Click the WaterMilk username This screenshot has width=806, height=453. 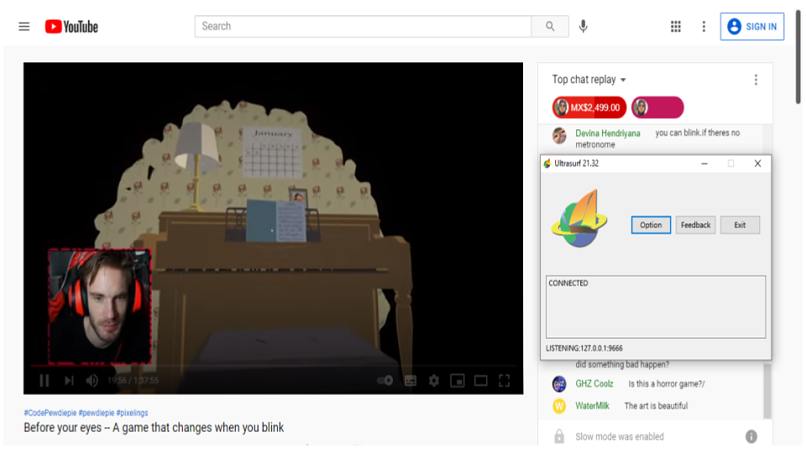click(592, 406)
